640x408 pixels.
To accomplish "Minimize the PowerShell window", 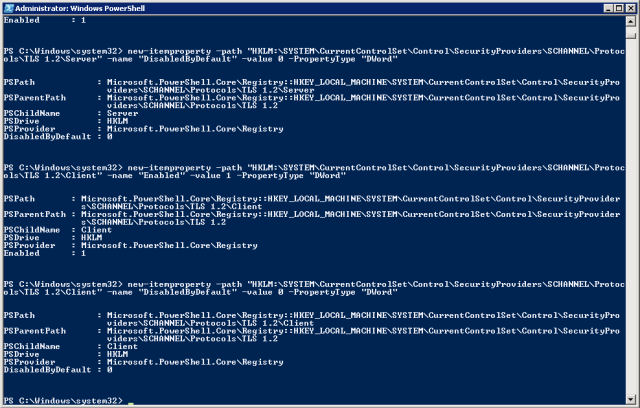I will point(608,8).
